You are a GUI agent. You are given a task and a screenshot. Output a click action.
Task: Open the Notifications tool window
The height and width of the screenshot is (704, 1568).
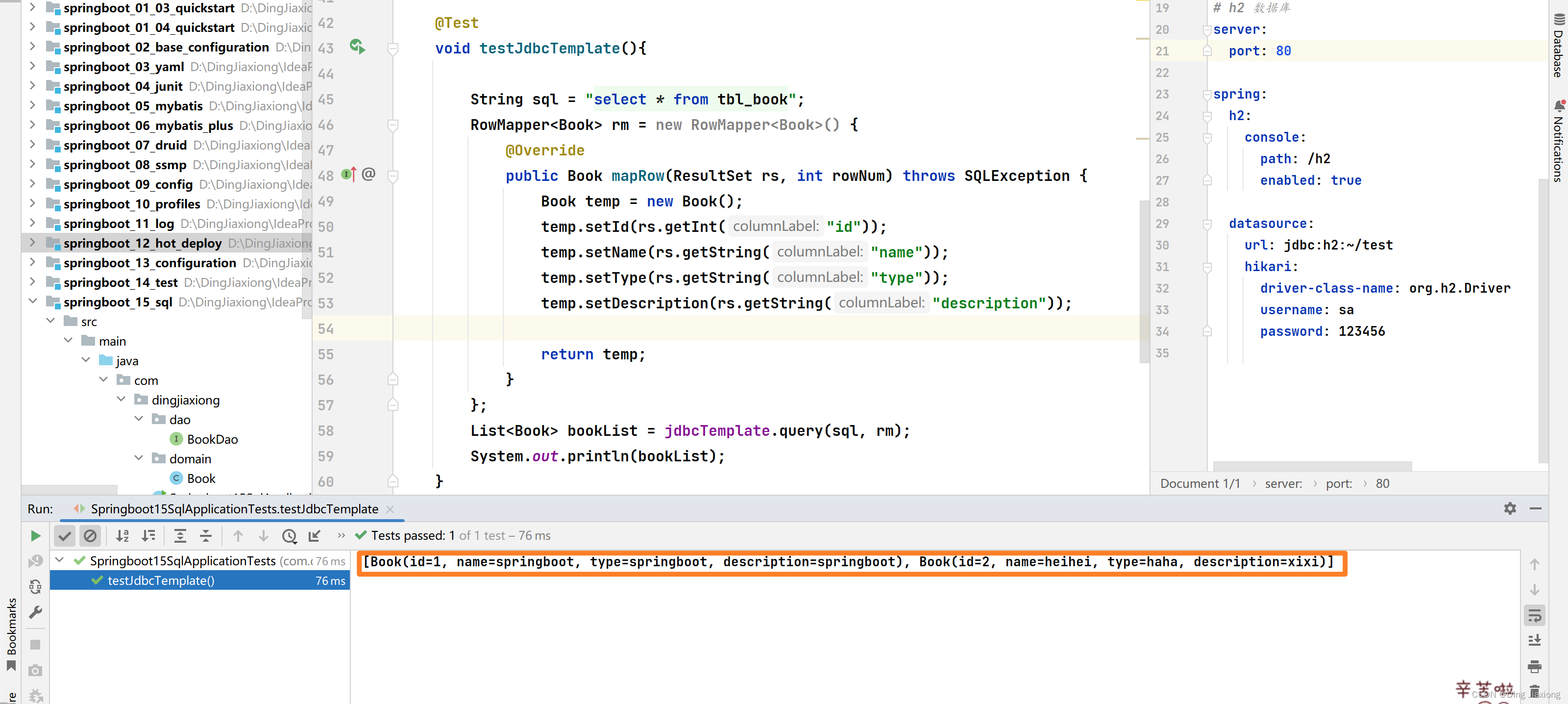point(1558,141)
